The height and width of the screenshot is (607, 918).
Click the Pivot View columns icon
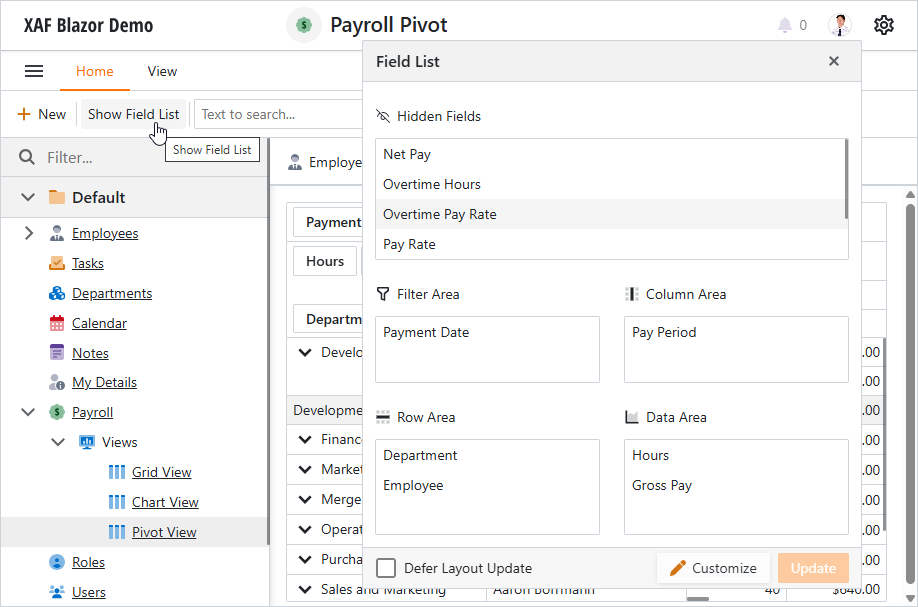tap(117, 532)
